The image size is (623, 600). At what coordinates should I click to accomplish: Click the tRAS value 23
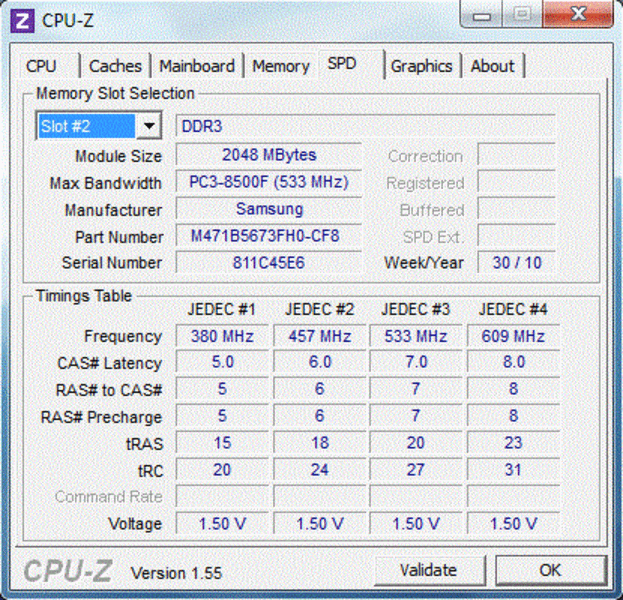click(513, 443)
